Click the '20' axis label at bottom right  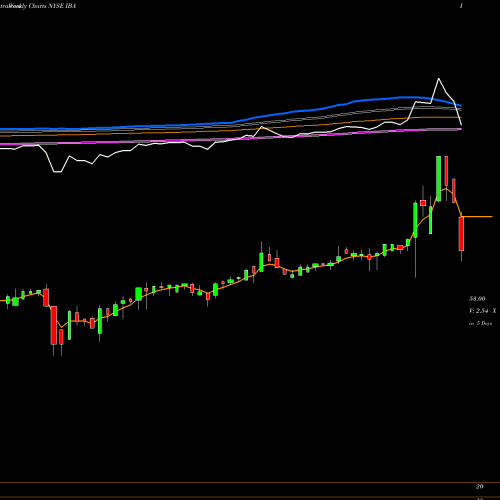[479, 486]
